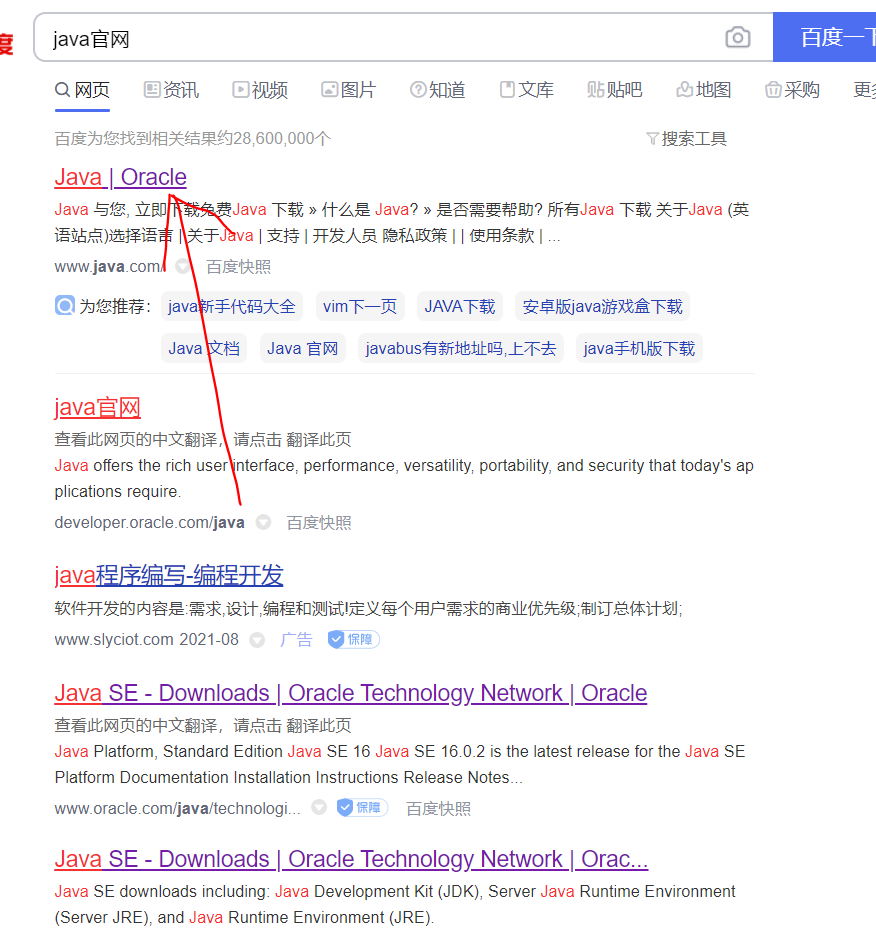Click 翻译此页 under Java SE Downloads result
This screenshot has width=876, height=931.
pos(318,725)
